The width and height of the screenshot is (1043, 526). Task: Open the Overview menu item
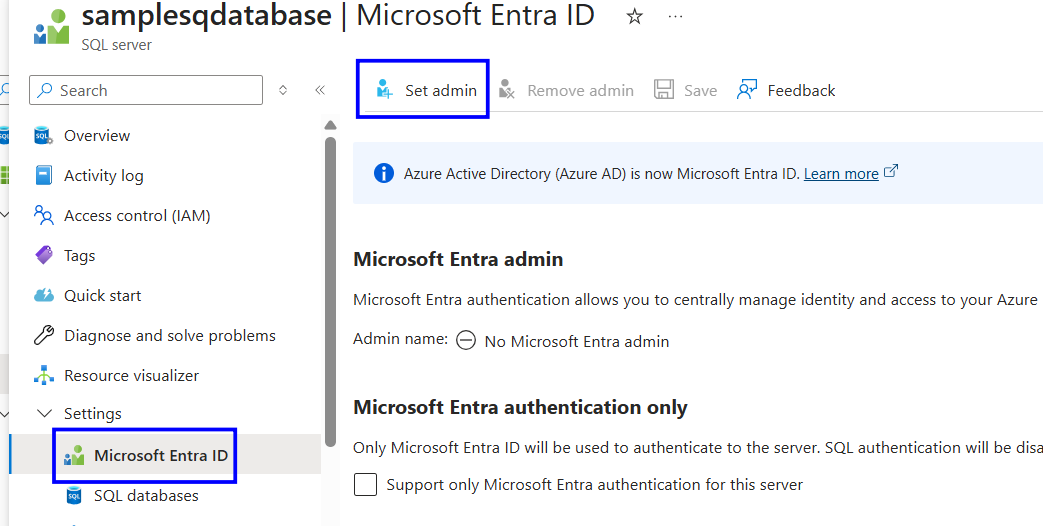click(96, 136)
